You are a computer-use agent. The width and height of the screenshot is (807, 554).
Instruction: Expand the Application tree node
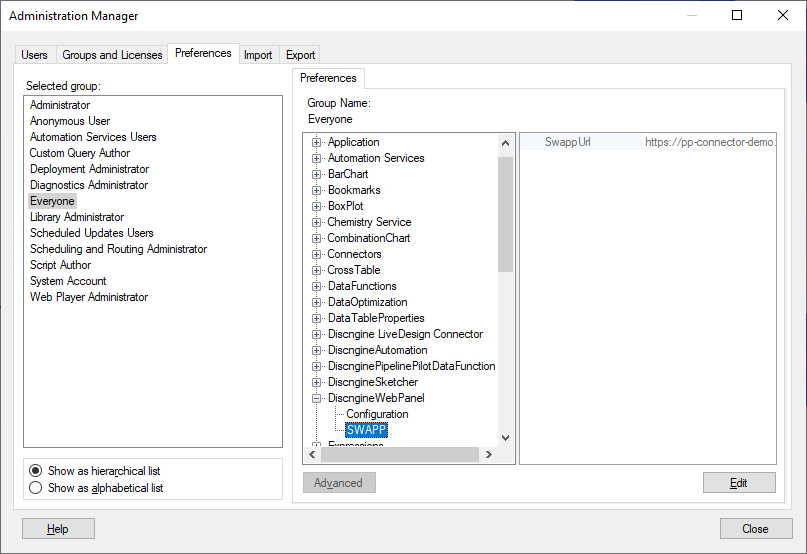coord(317,143)
